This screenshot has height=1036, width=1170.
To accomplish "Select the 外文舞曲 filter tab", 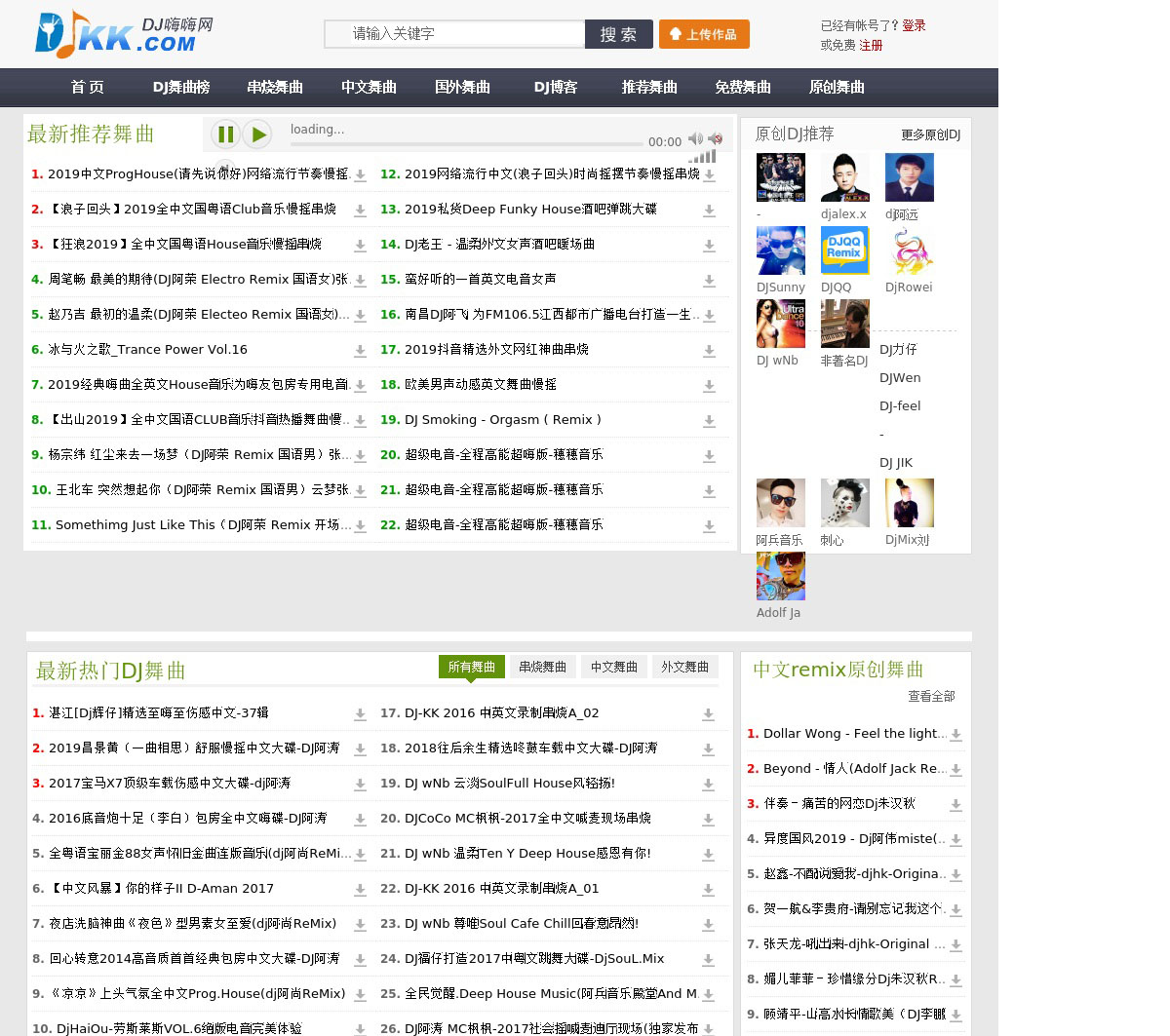I will coord(685,667).
